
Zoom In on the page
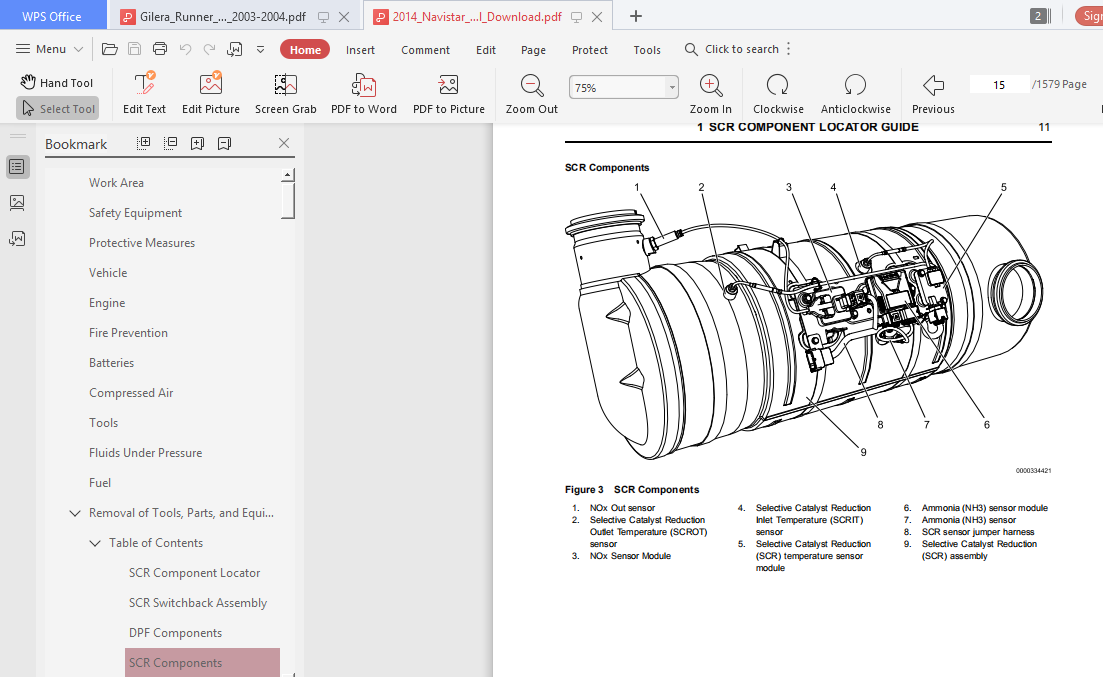point(710,93)
